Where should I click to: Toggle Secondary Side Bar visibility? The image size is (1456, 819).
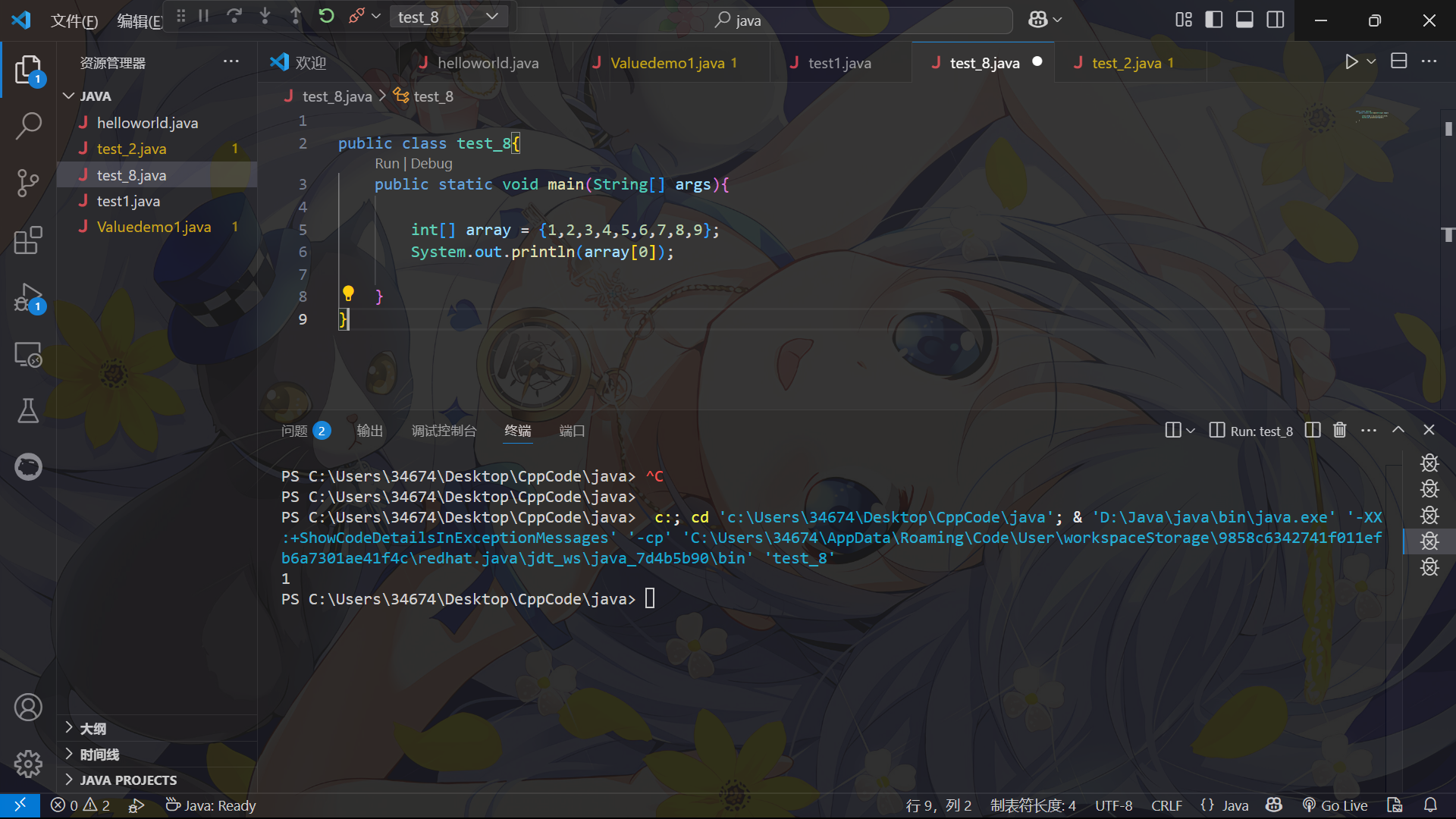[x=1276, y=20]
